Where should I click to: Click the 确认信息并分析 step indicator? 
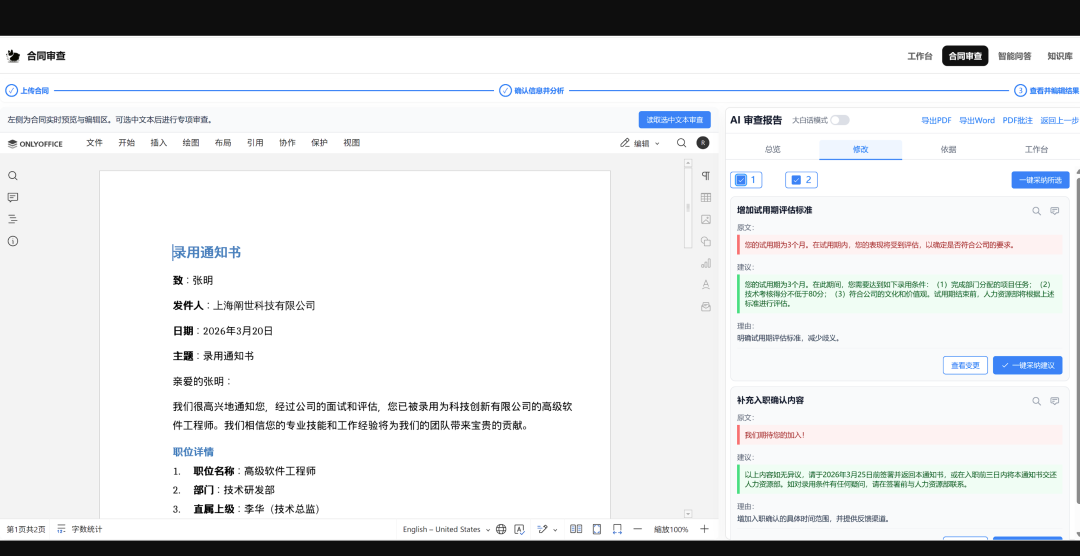point(532,90)
